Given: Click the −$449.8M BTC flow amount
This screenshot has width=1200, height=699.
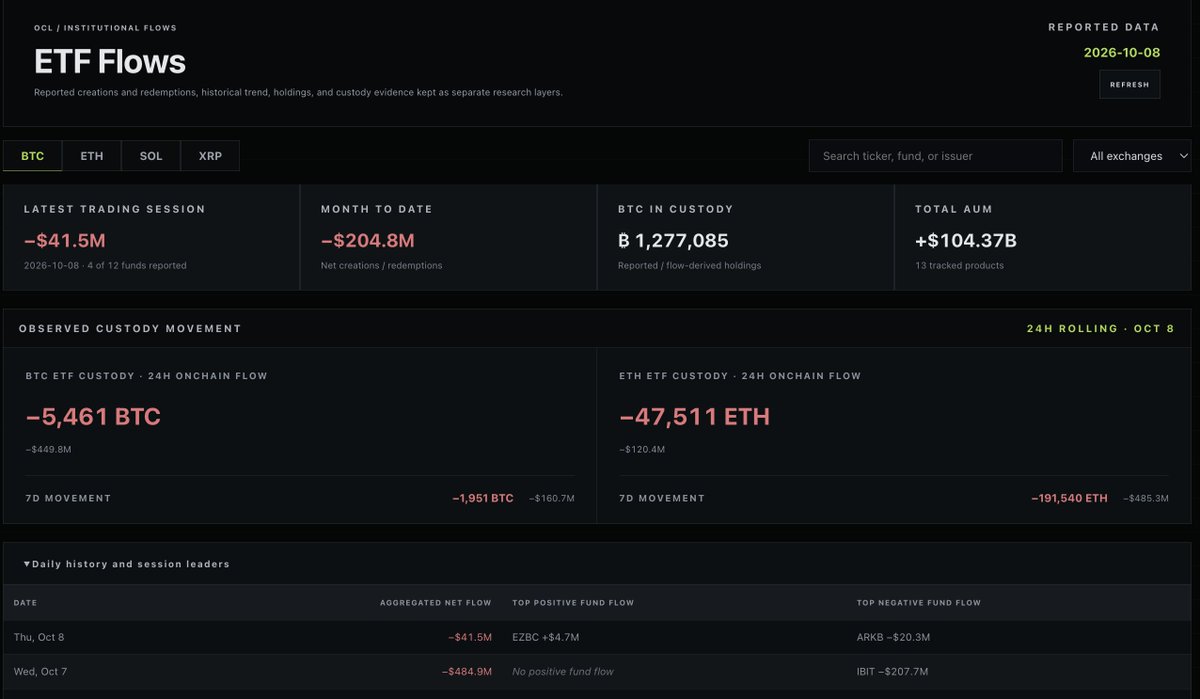Looking at the screenshot, I should click(48, 449).
